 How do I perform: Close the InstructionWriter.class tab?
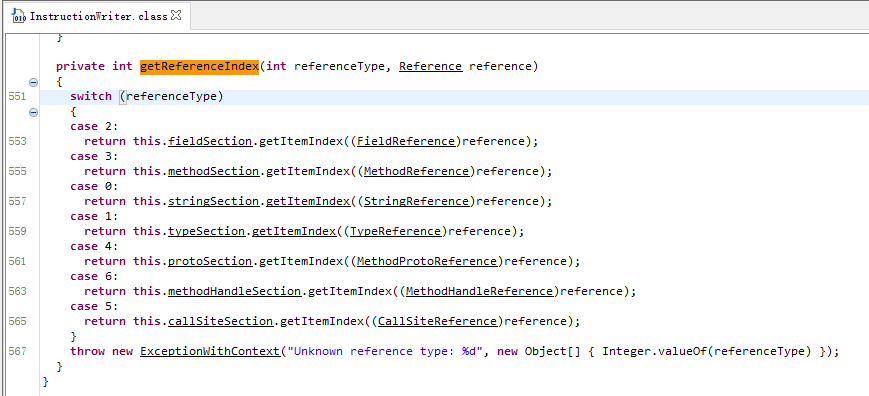[x=176, y=16]
